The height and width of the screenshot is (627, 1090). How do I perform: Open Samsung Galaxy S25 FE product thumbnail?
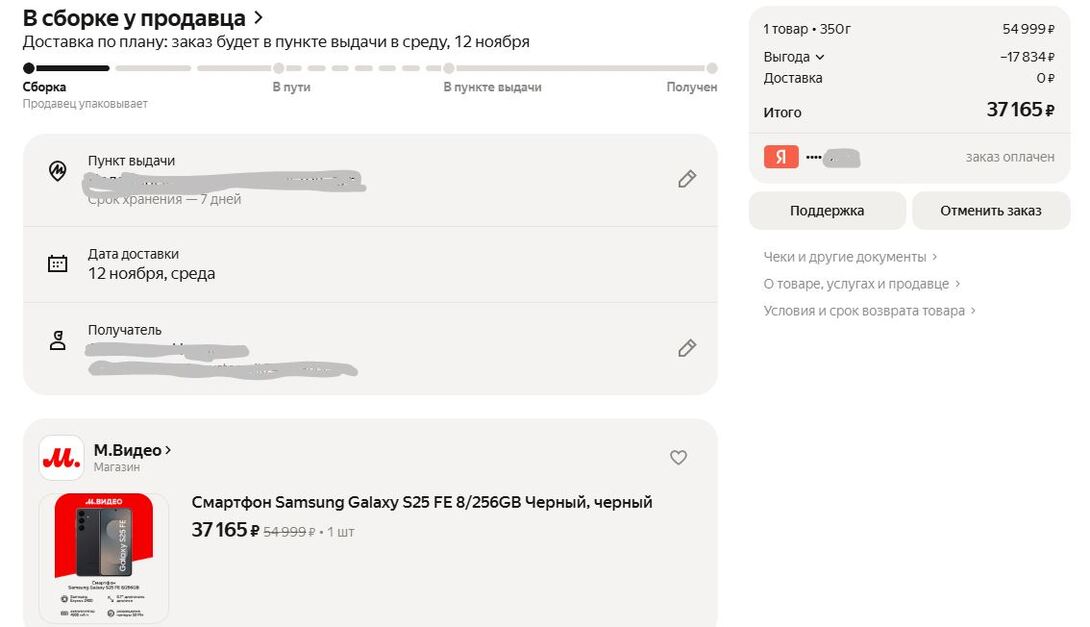point(103,557)
